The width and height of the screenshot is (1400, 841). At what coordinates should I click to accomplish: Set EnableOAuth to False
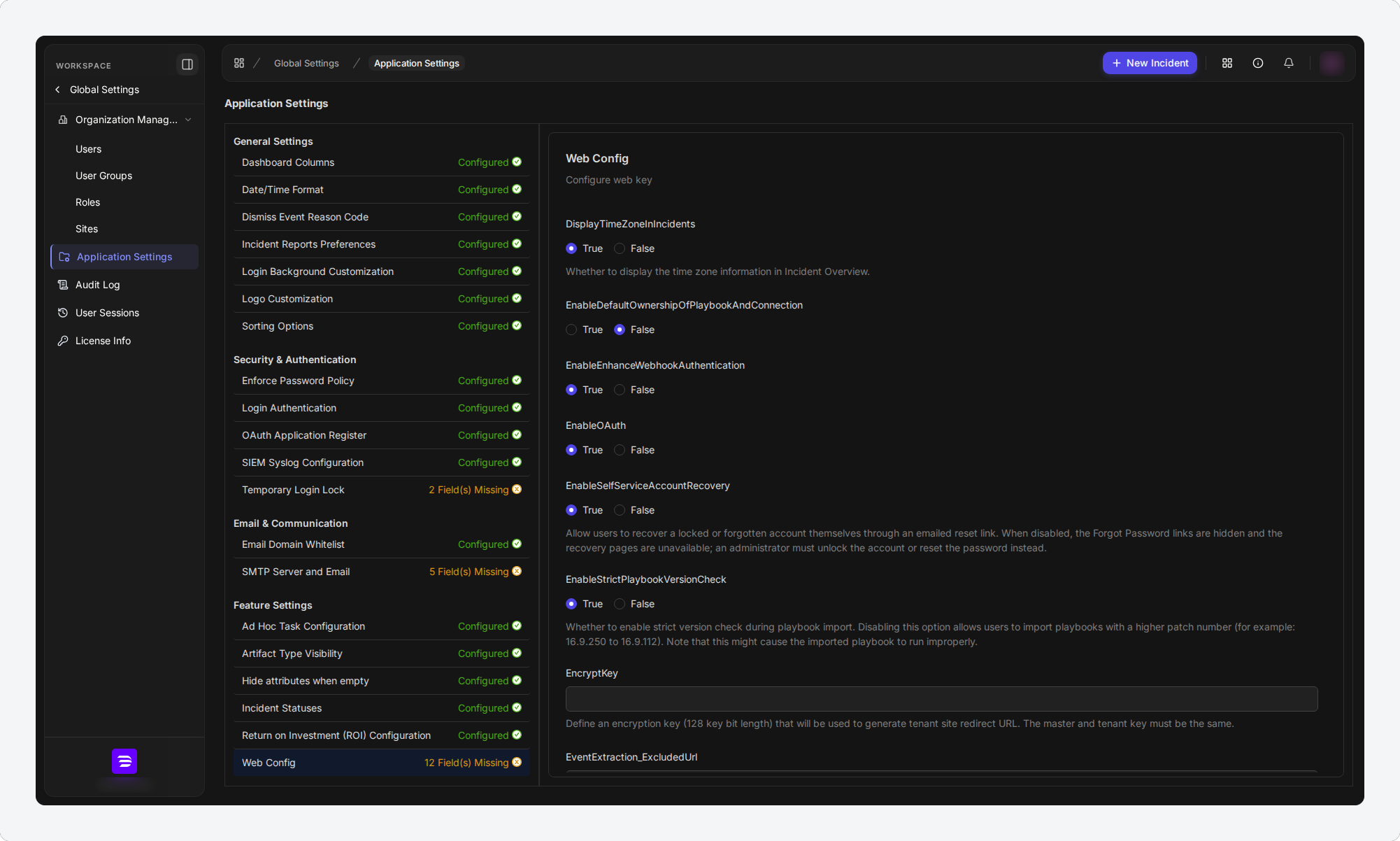coord(620,450)
